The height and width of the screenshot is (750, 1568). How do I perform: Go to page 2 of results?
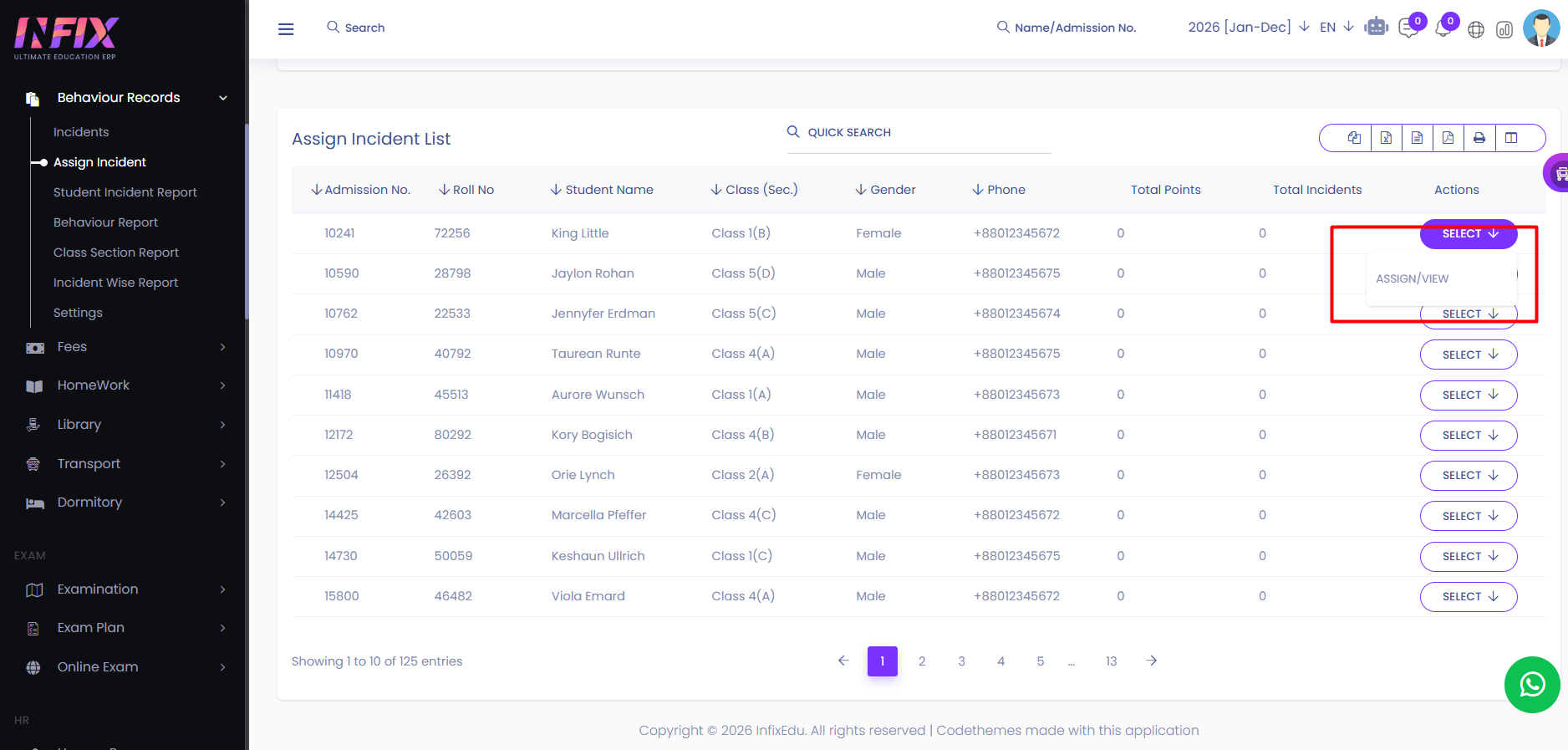tap(922, 661)
